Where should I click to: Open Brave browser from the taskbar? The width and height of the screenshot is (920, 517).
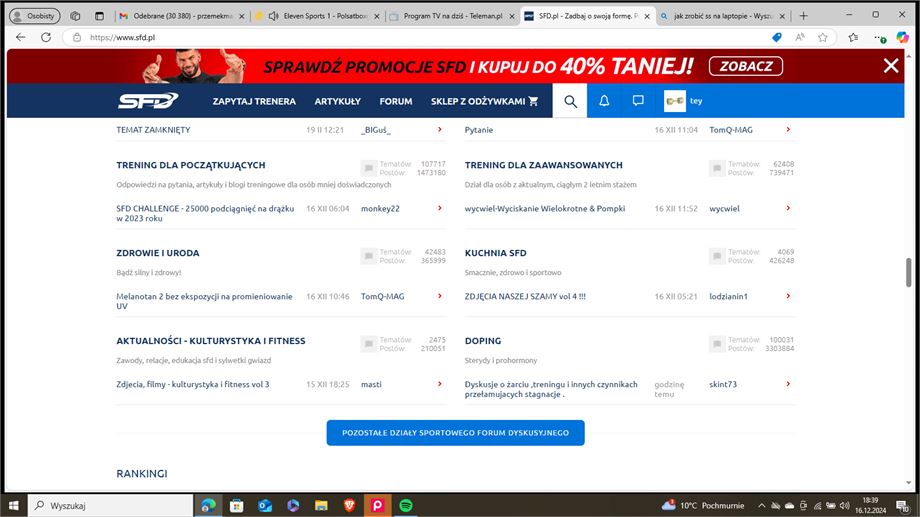349,505
